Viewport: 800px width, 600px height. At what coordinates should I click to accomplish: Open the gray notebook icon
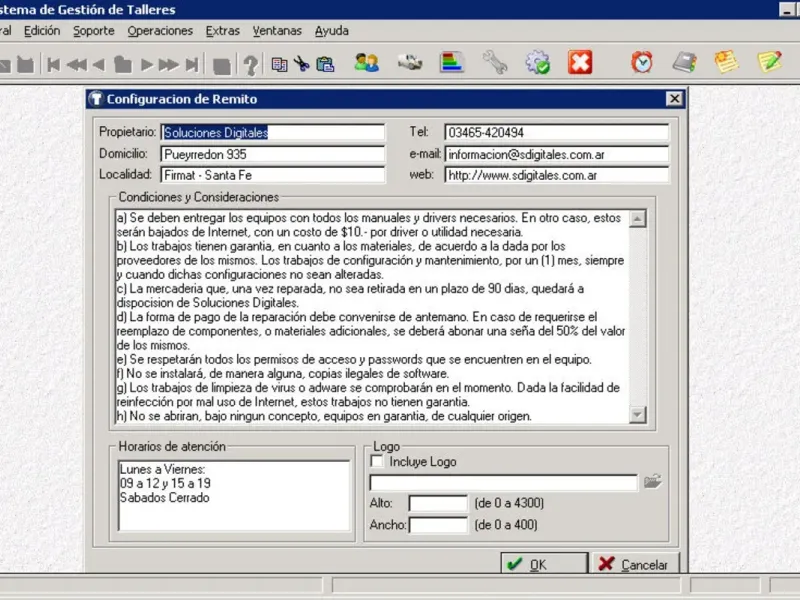(684, 62)
